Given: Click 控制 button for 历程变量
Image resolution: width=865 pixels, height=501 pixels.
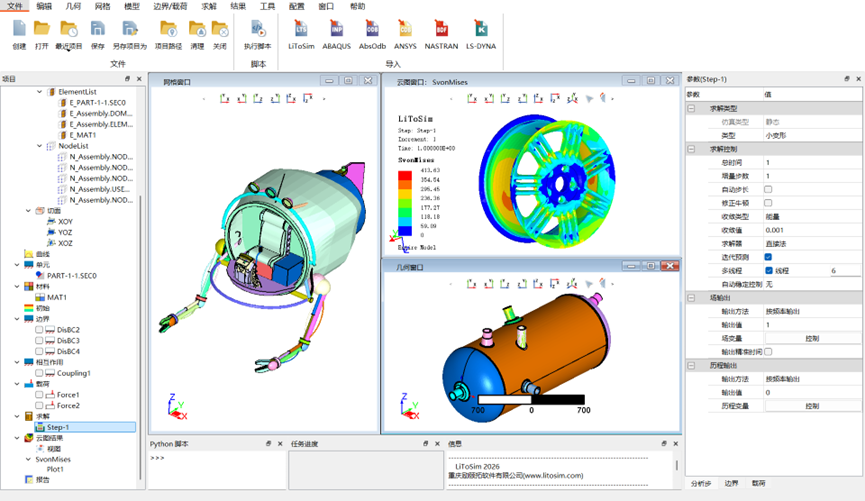Looking at the screenshot, I should (812, 406).
